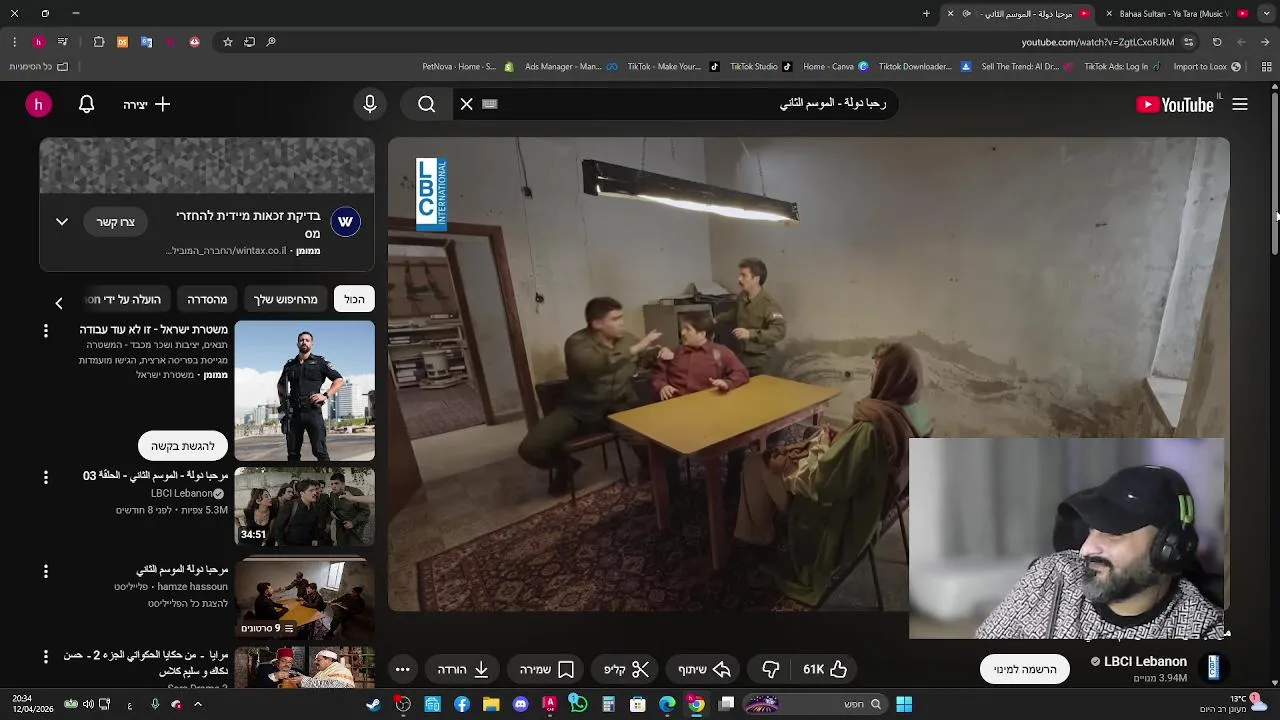Open TikTok Studio bookmark
The image size is (1280, 720).
click(x=760, y=67)
